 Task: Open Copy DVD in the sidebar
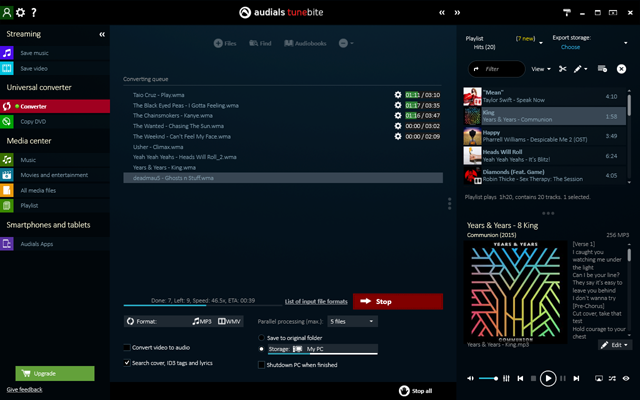click(34, 121)
